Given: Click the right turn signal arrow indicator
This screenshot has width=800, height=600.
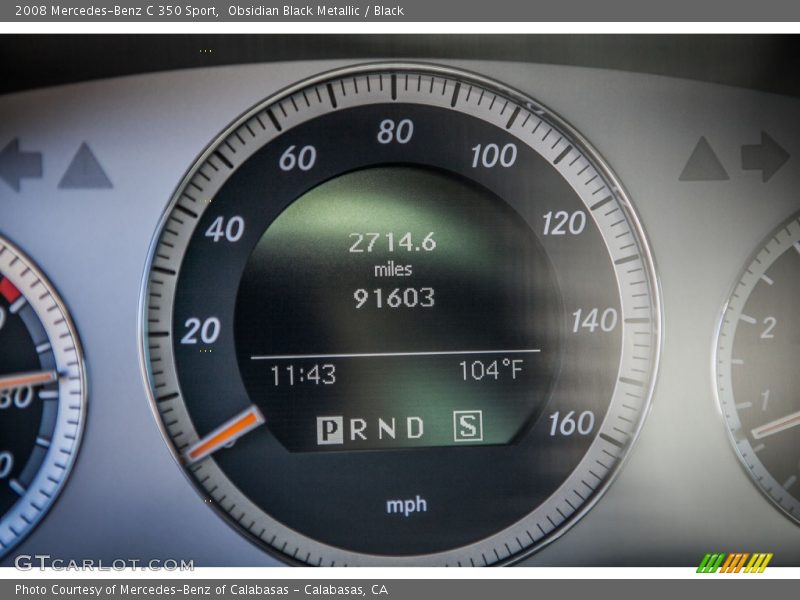Looking at the screenshot, I should (x=765, y=157).
